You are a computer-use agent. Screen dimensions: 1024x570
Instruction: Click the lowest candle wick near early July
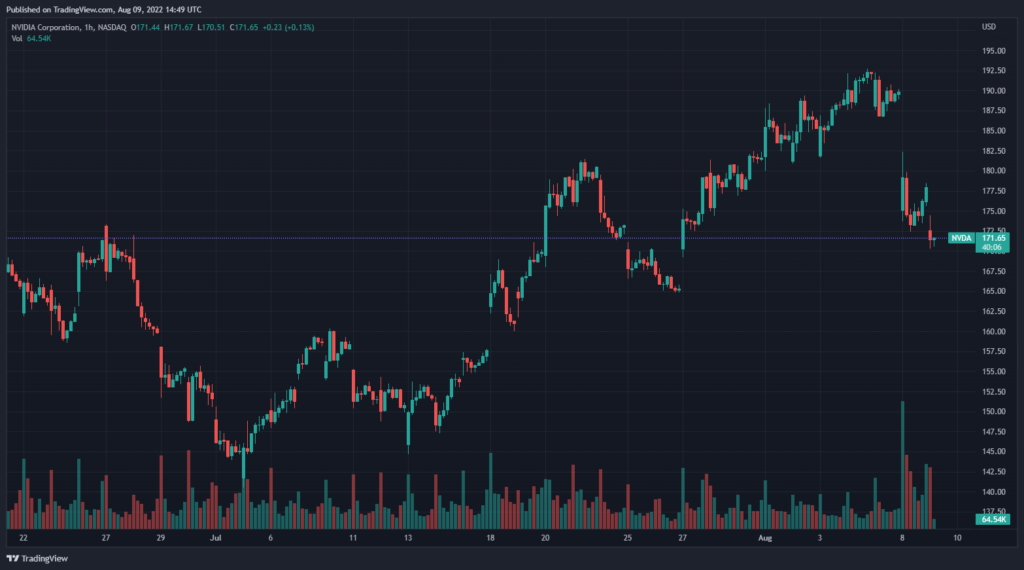point(243,465)
